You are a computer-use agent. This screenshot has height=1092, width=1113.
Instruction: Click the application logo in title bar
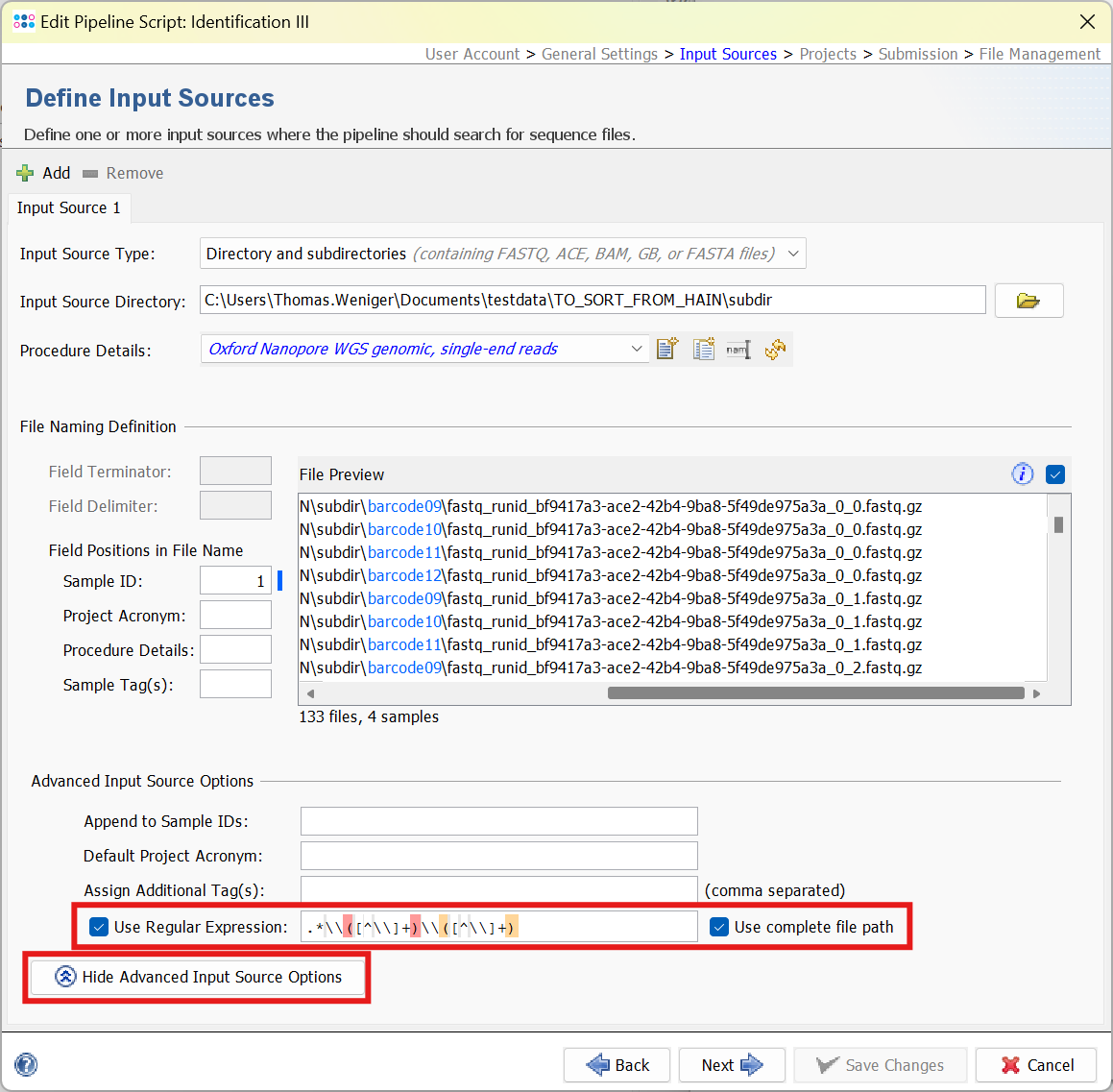23,22
